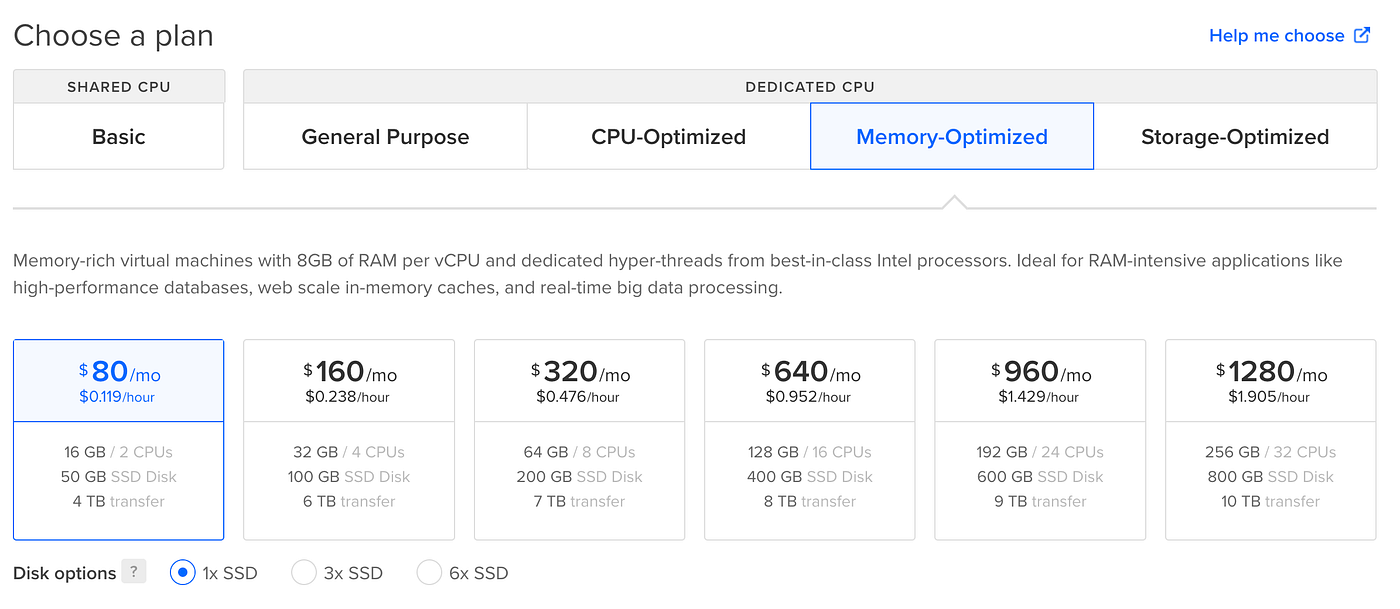Switch to Storage-Optimized plans
Image resolution: width=1400 pixels, height=609 pixels.
tap(1234, 137)
